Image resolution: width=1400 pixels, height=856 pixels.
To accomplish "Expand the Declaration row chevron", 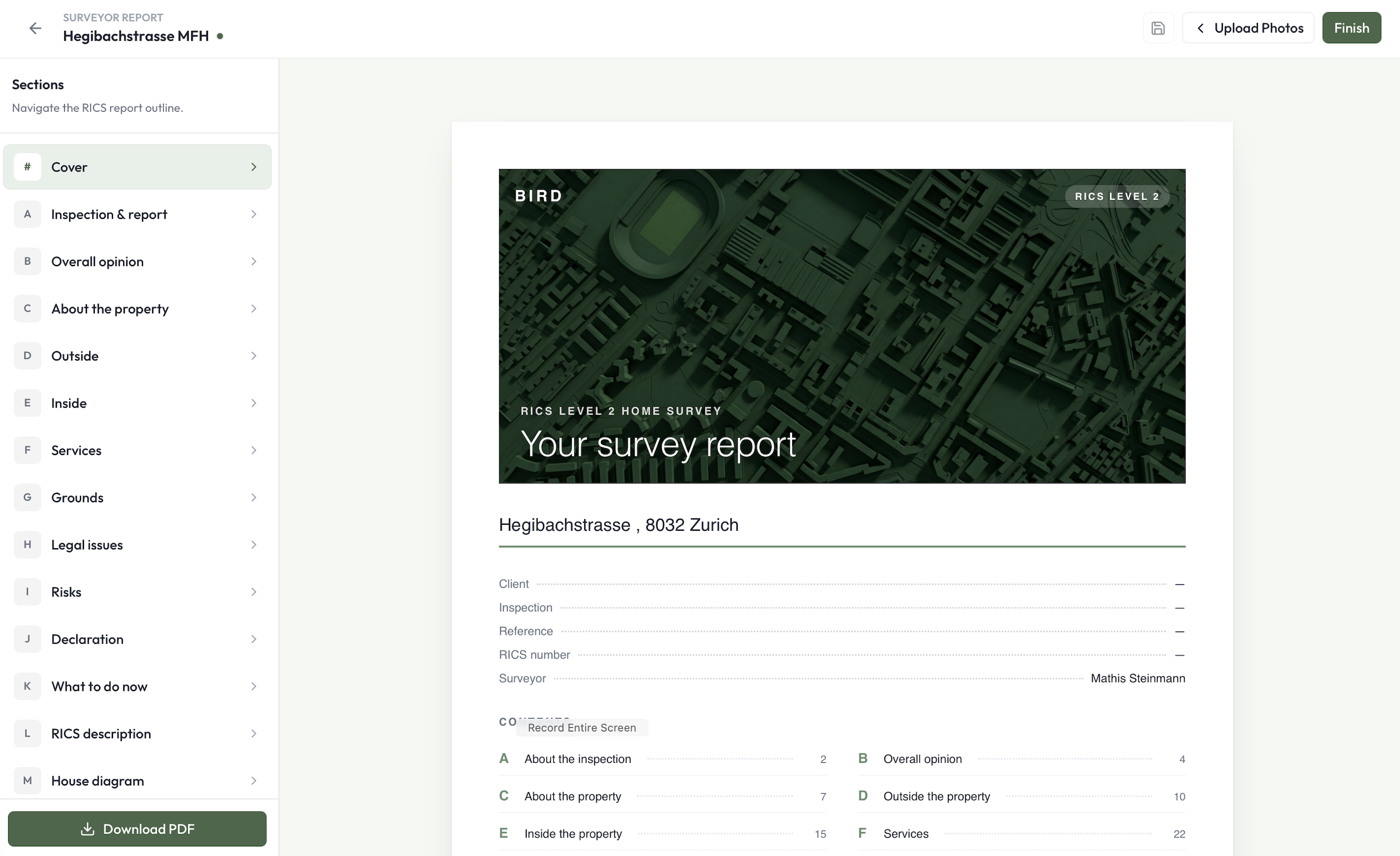I will coord(254,639).
